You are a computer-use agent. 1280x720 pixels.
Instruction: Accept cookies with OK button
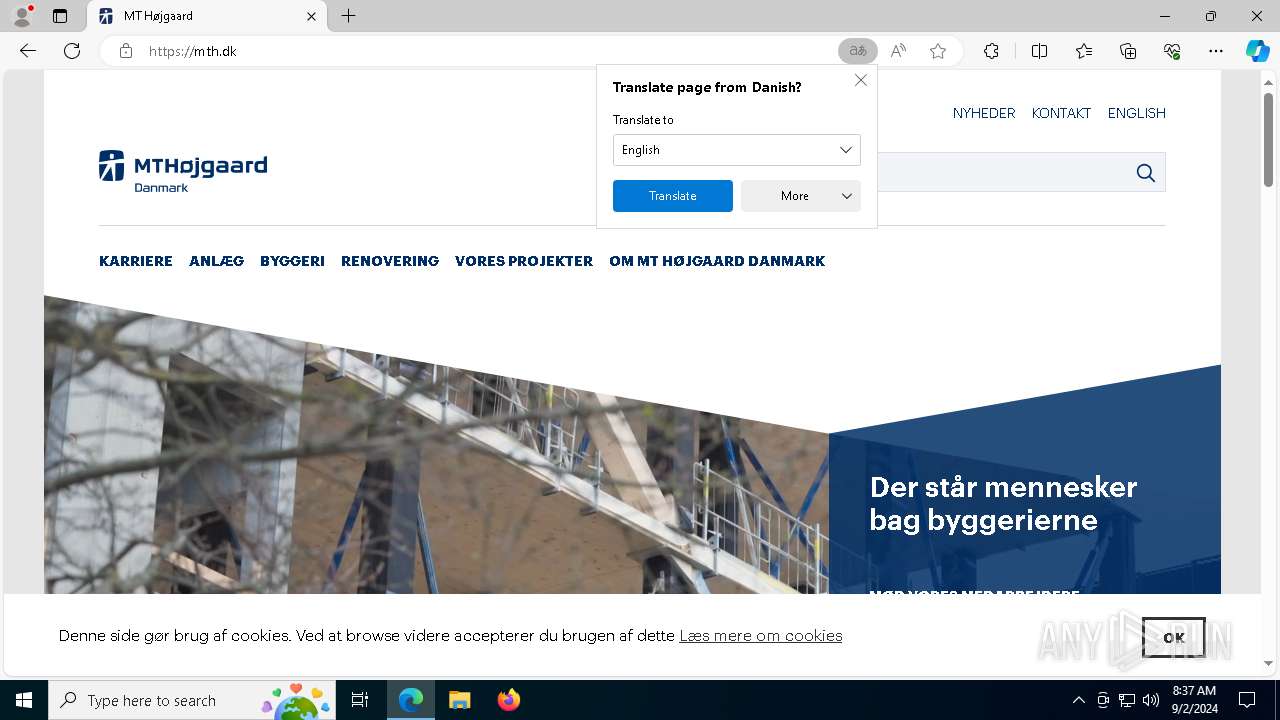click(x=1174, y=637)
